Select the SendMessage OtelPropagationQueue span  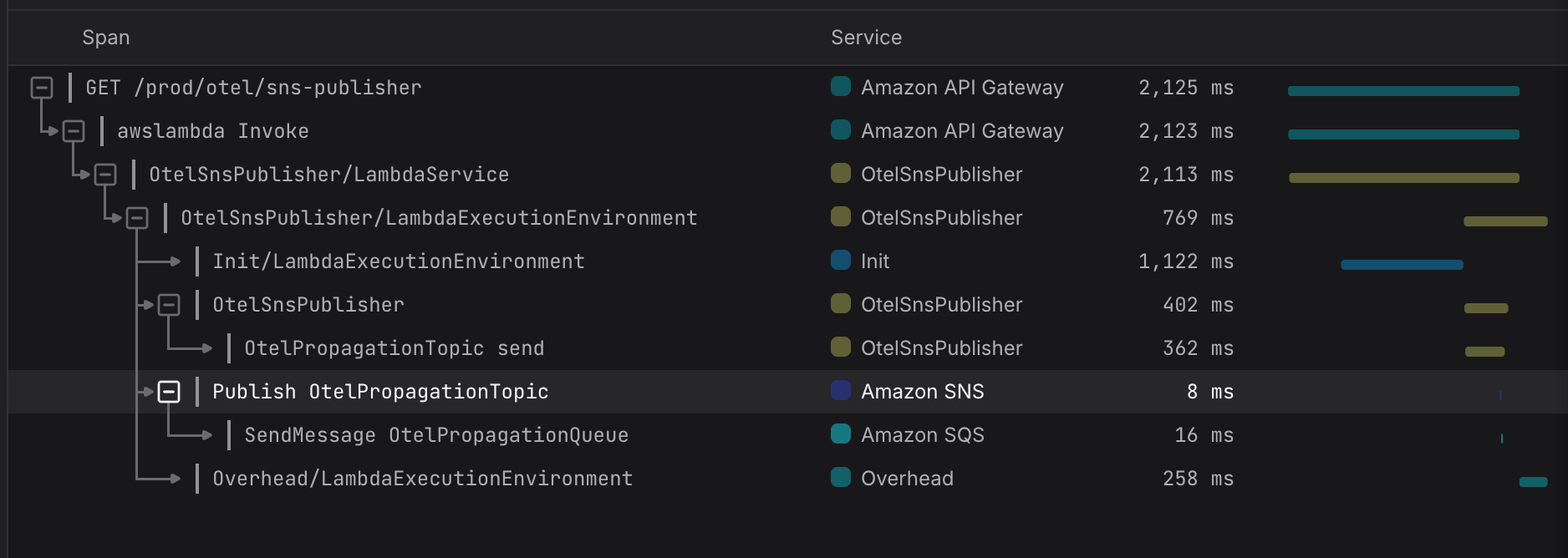click(436, 435)
